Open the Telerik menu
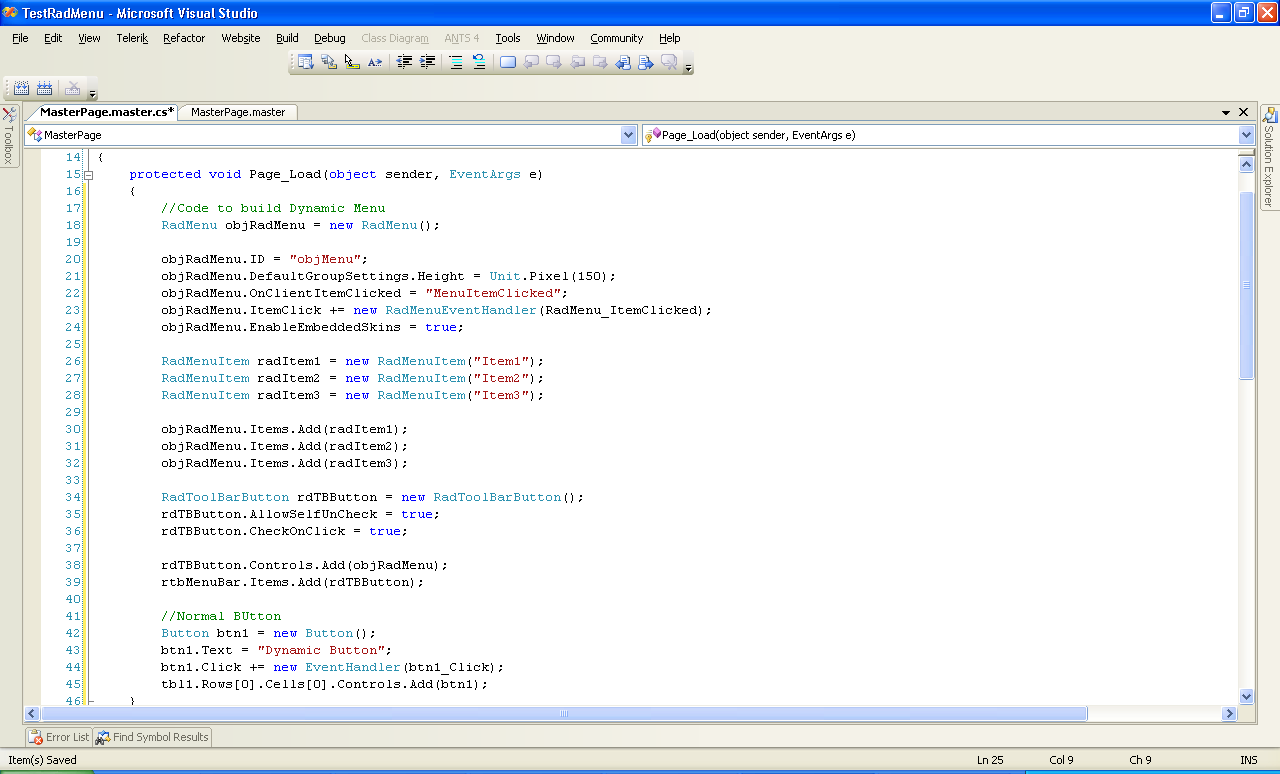Screen dimensions: 1280x774 (x=132, y=38)
